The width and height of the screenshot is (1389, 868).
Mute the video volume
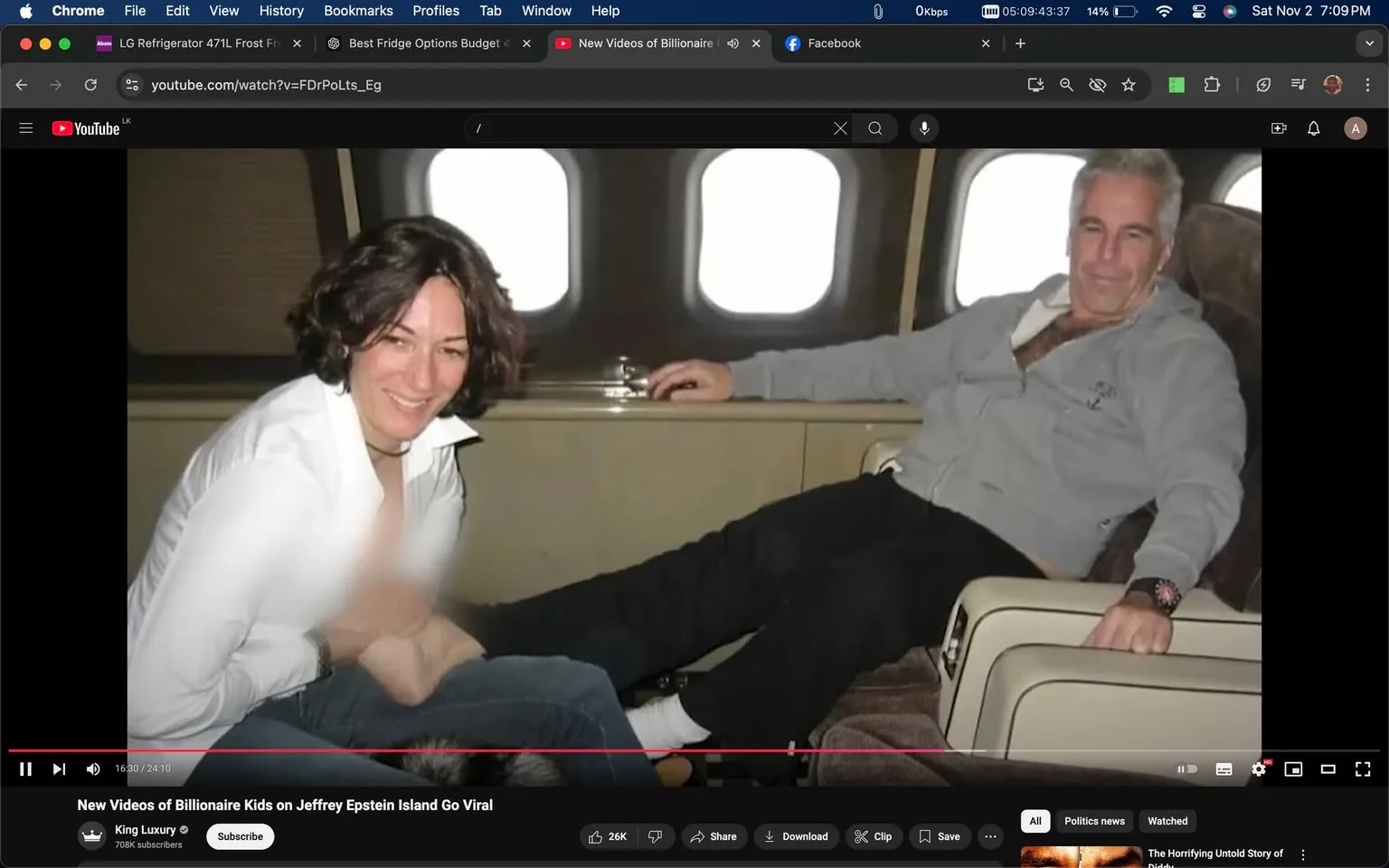pyautogui.click(x=92, y=769)
